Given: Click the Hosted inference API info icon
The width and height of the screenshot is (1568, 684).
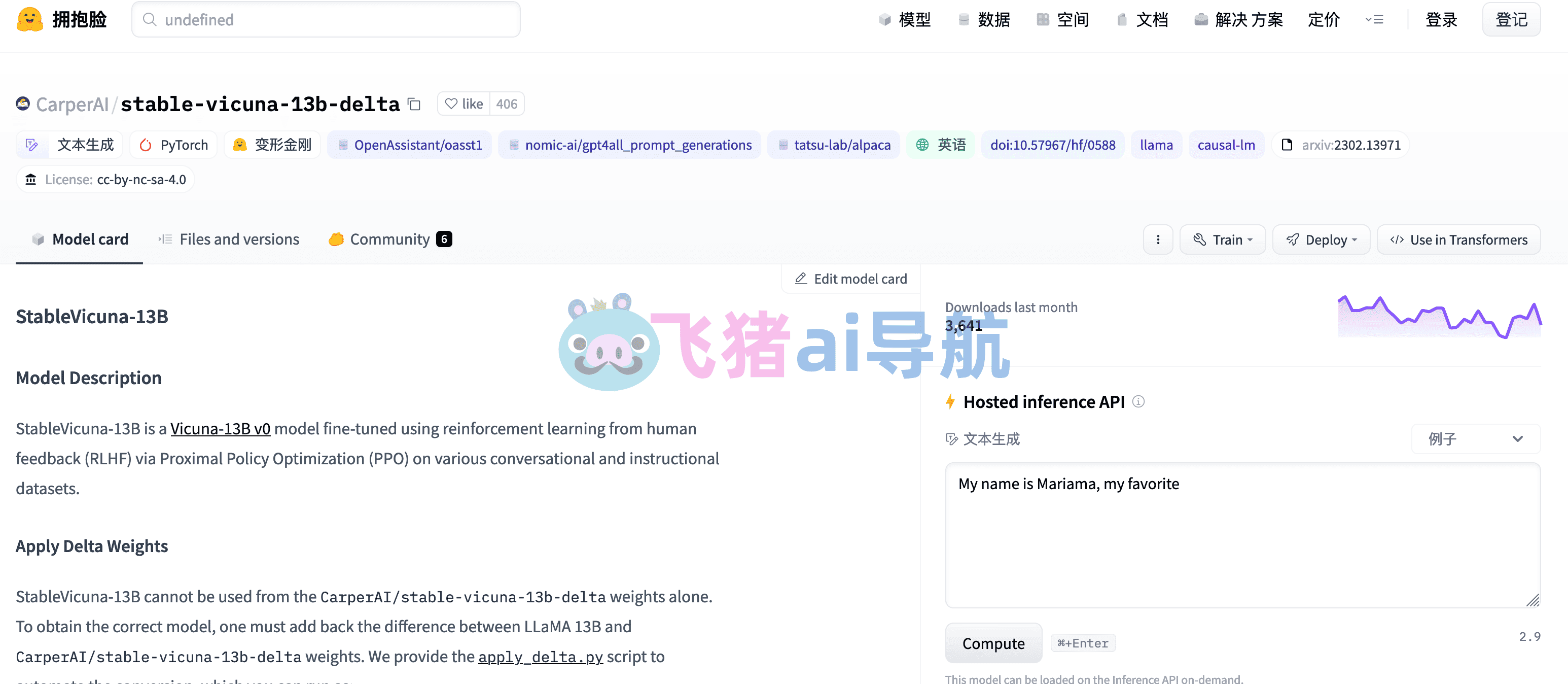Looking at the screenshot, I should pos(1138,401).
